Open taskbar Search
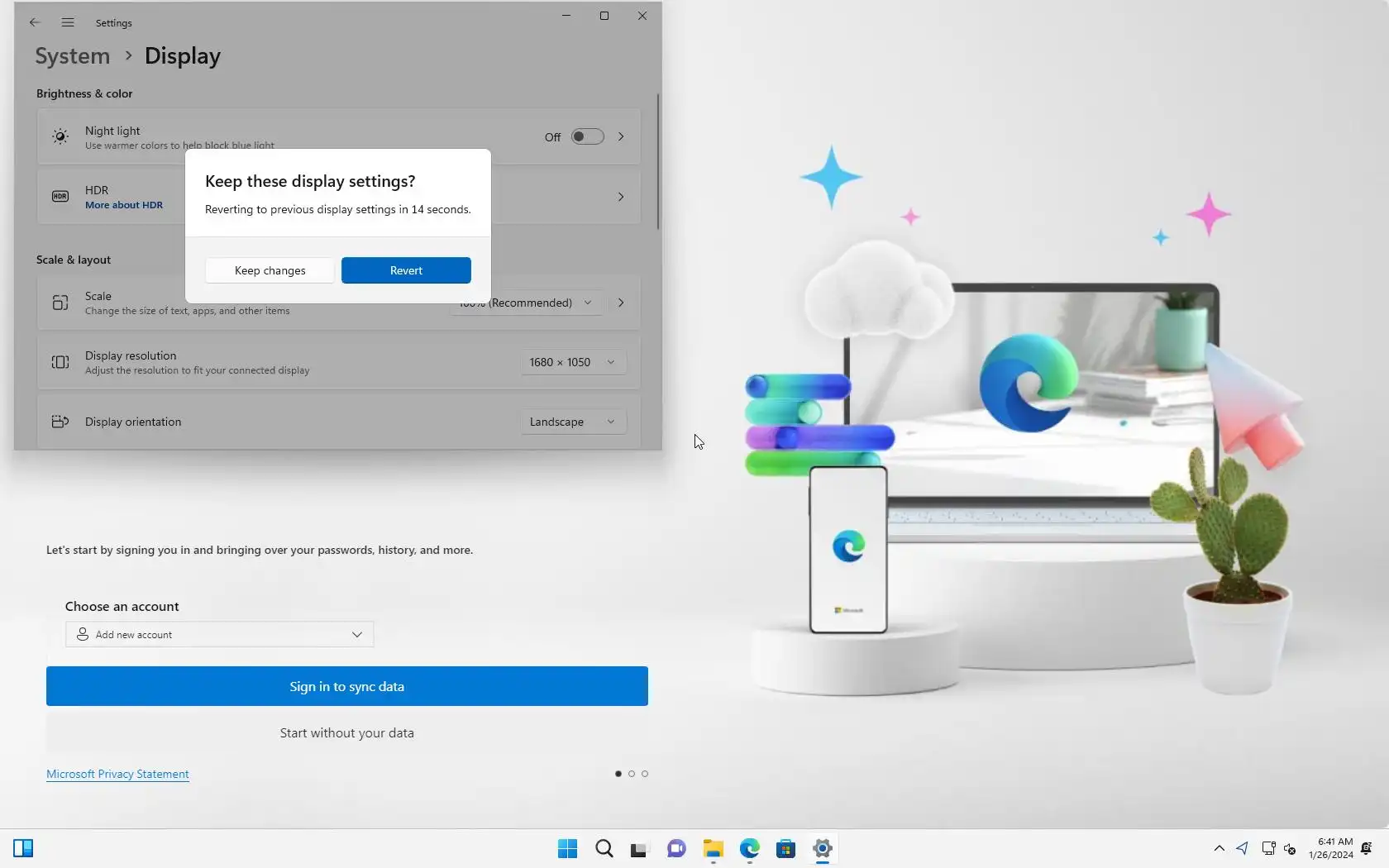1389x868 pixels. (604, 848)
